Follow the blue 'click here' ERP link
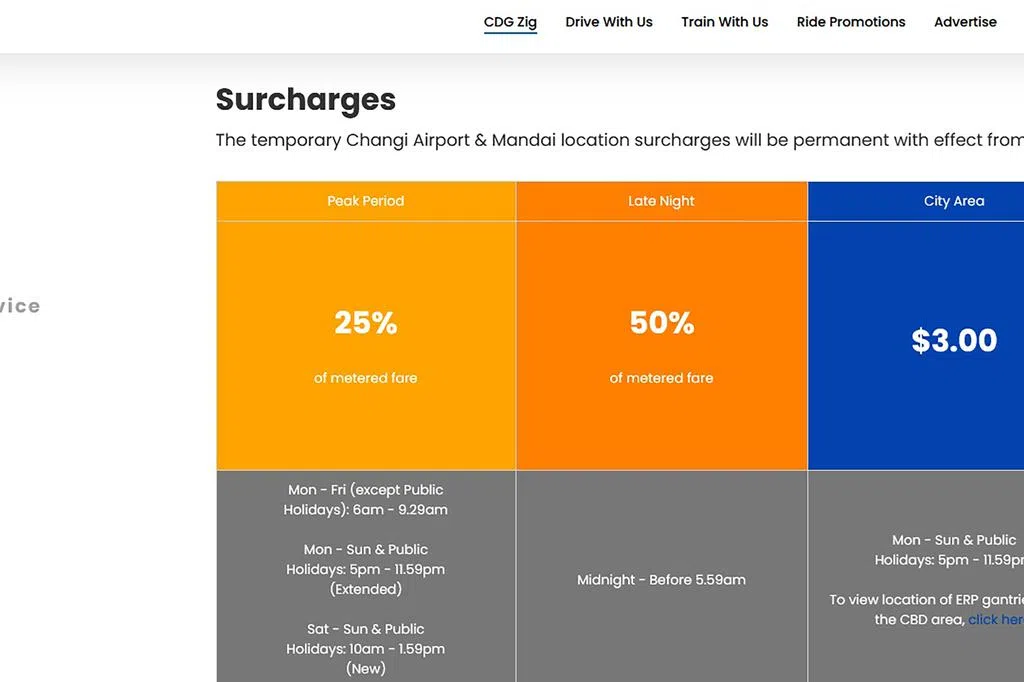The width and height of the screenshot is (1024, 682). click(995, 620)
